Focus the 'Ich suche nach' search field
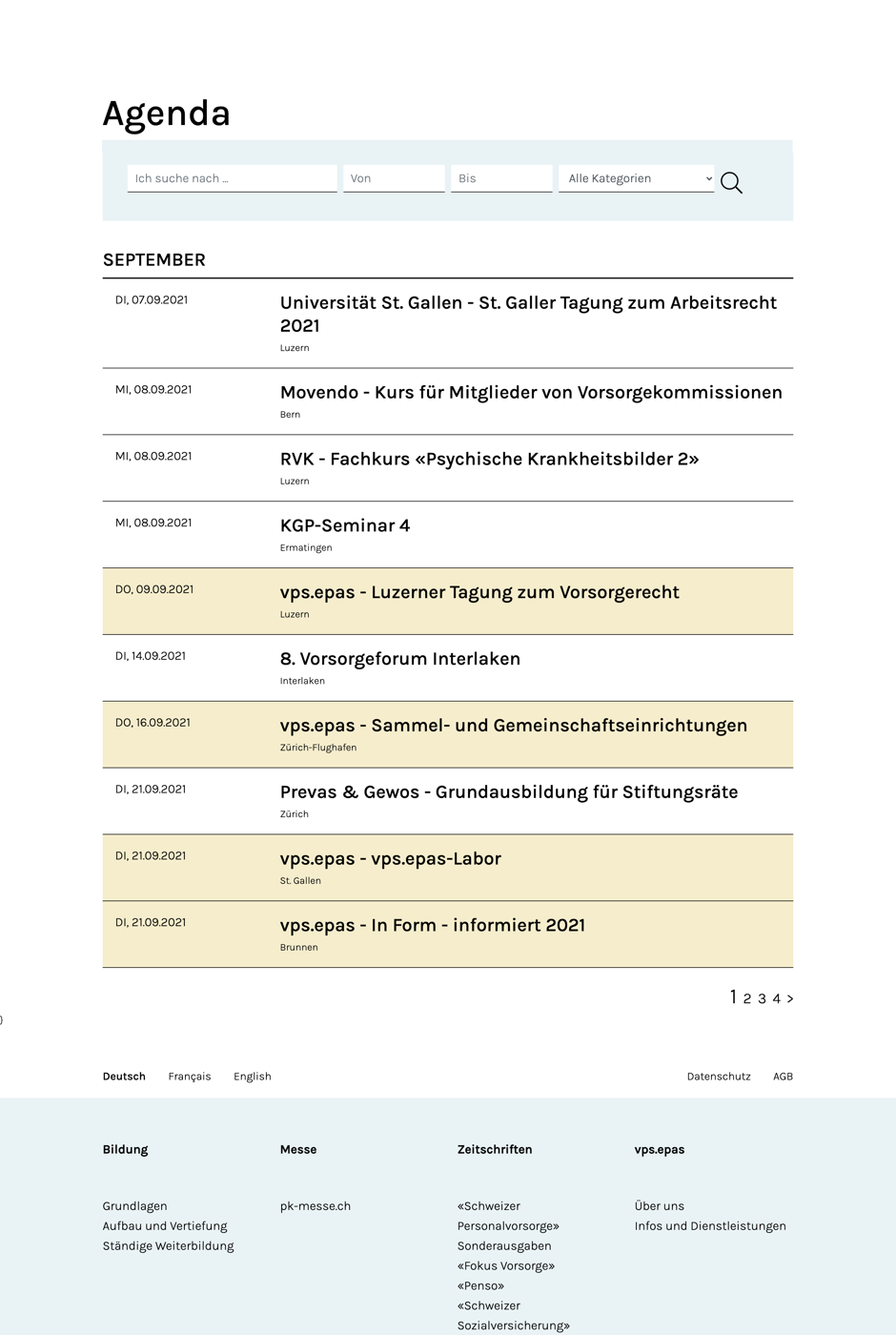Image resolution: width=896 pixels, height=1335 pixels. tap(232, 178)
